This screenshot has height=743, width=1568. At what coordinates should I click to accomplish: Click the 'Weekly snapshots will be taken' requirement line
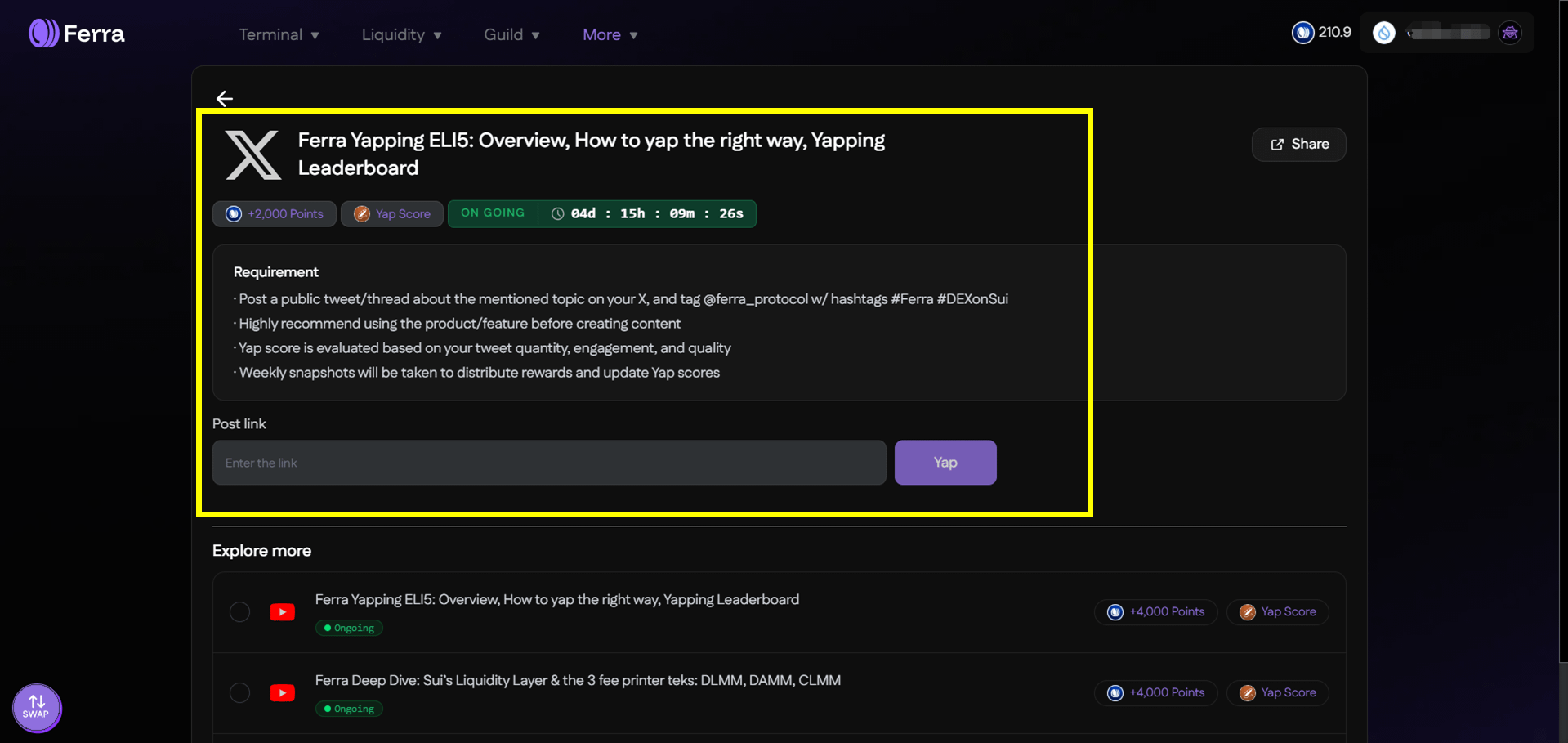(477, 373)
